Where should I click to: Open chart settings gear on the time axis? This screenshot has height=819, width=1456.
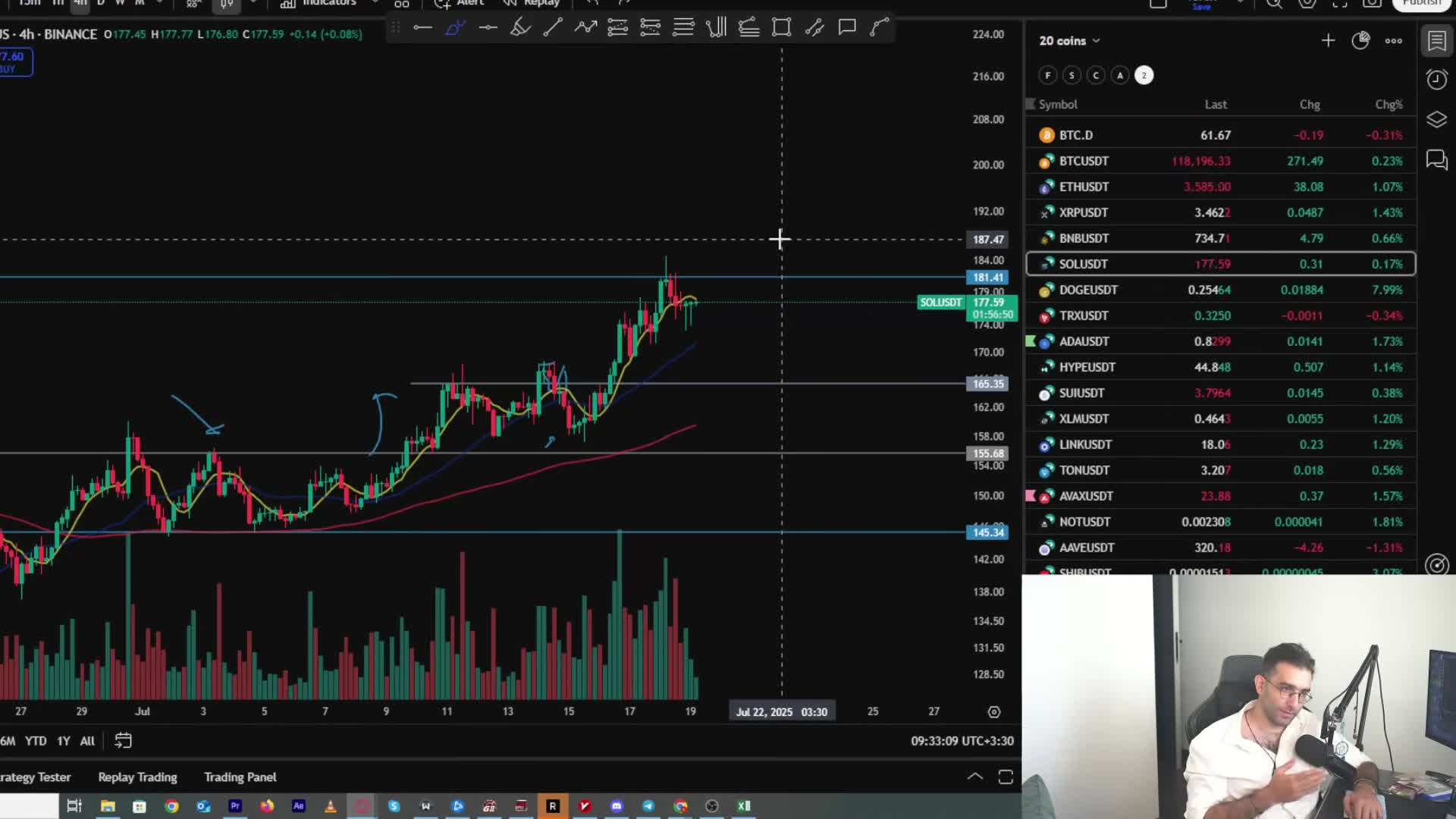point(994,712)
